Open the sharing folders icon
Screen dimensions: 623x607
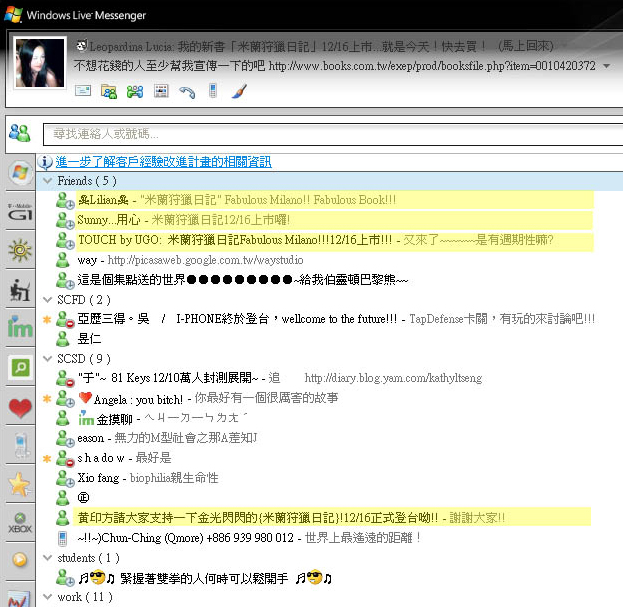[x=108, y=92]
